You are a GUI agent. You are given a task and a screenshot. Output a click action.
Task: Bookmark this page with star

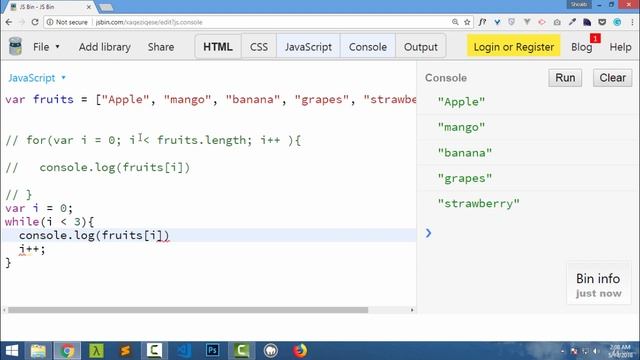click(x=467, y=22)
